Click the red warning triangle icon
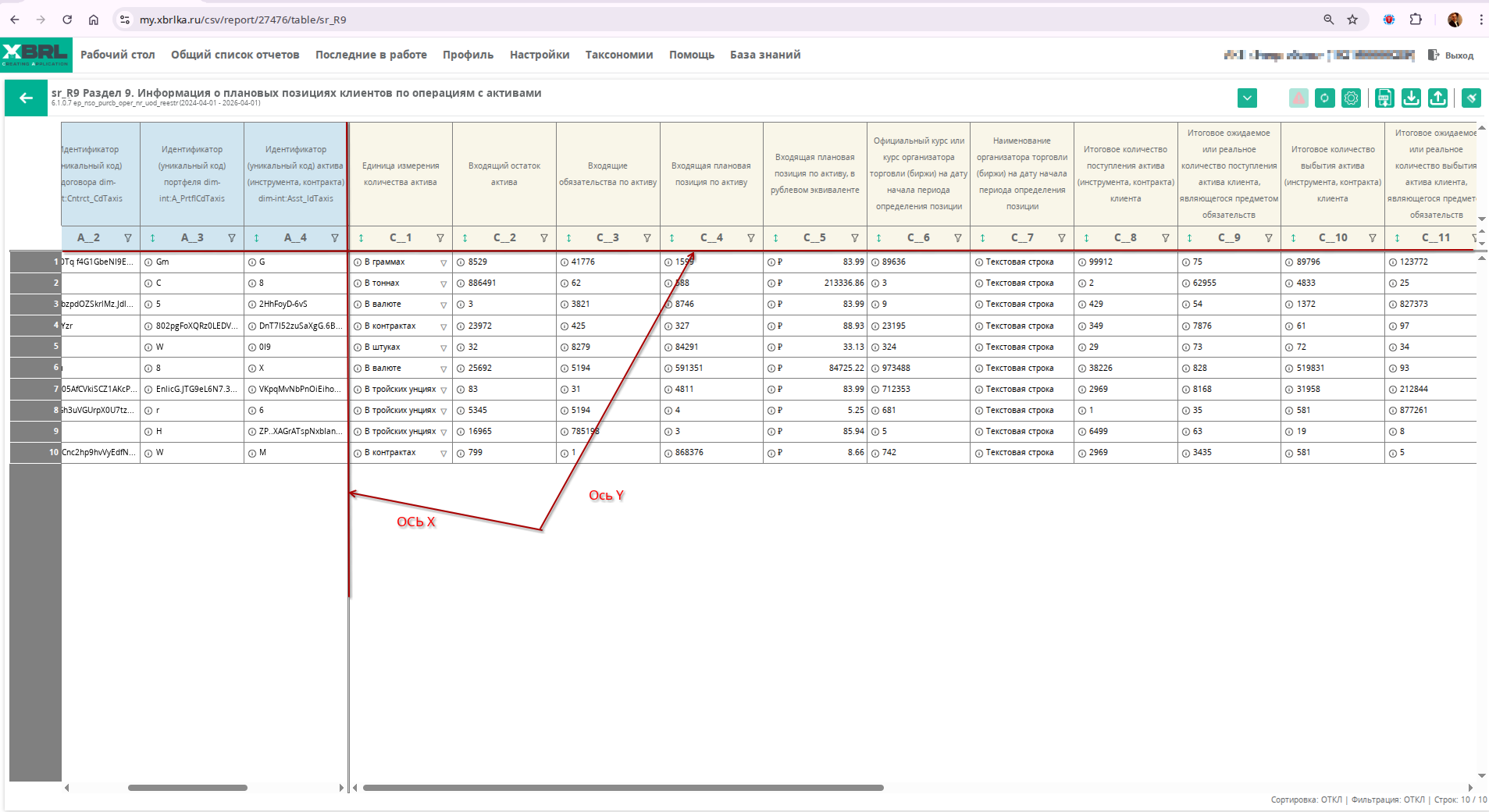The width and height of the screenshot is (1489, 812). pyautogui.click(x=1298, y=98)
